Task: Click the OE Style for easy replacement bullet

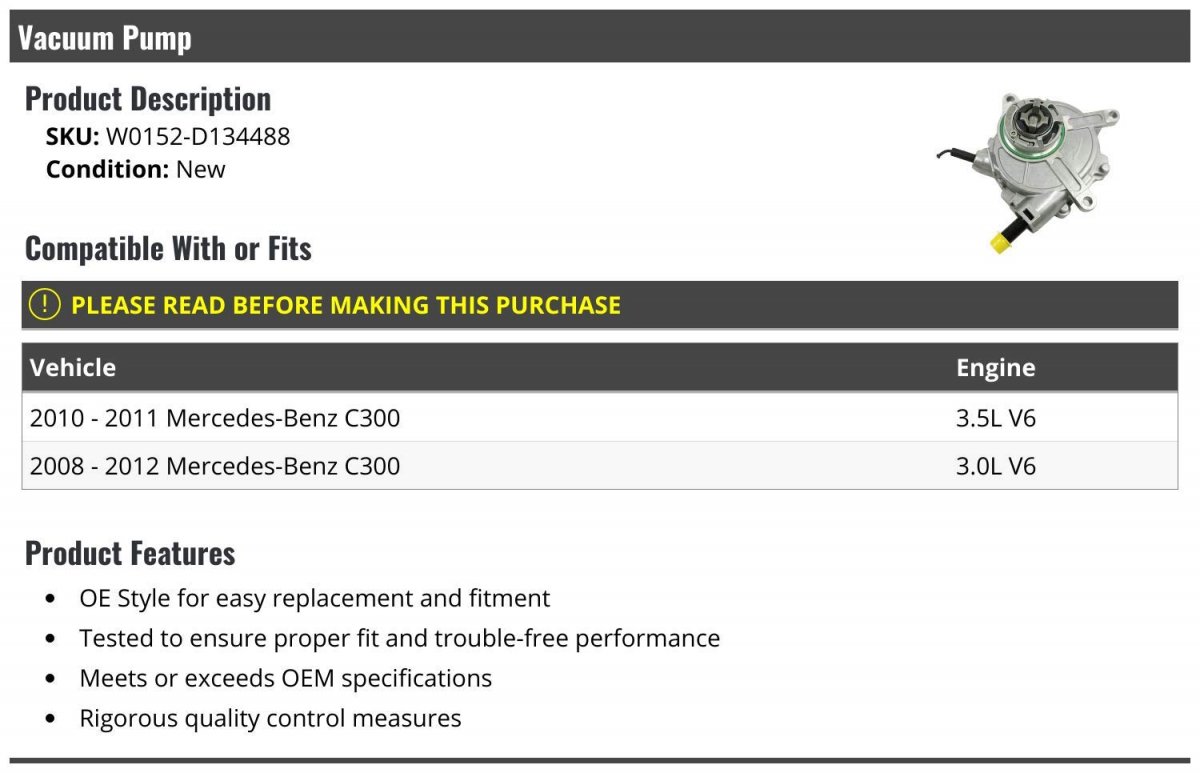Action: coord(315,598)
